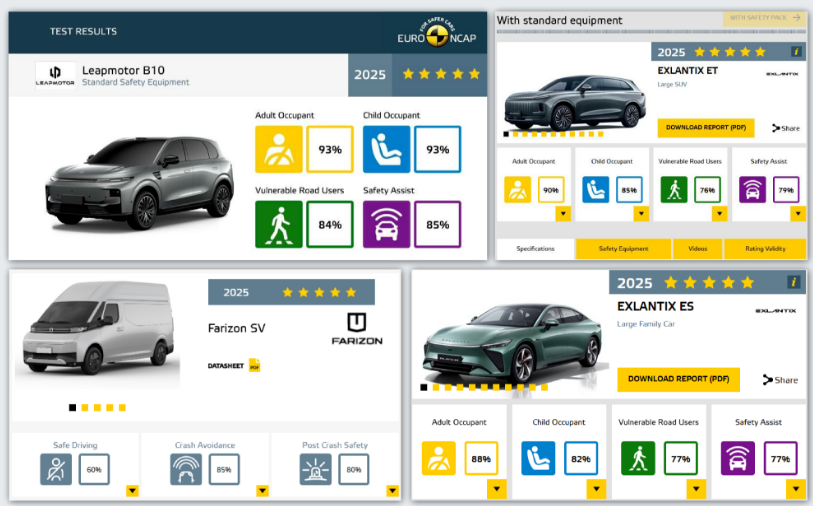The height and width of the screenshot is (506, 813).
Task: Click Farizon Post Crash Safety icon
Action: click(x=316, y=470)
